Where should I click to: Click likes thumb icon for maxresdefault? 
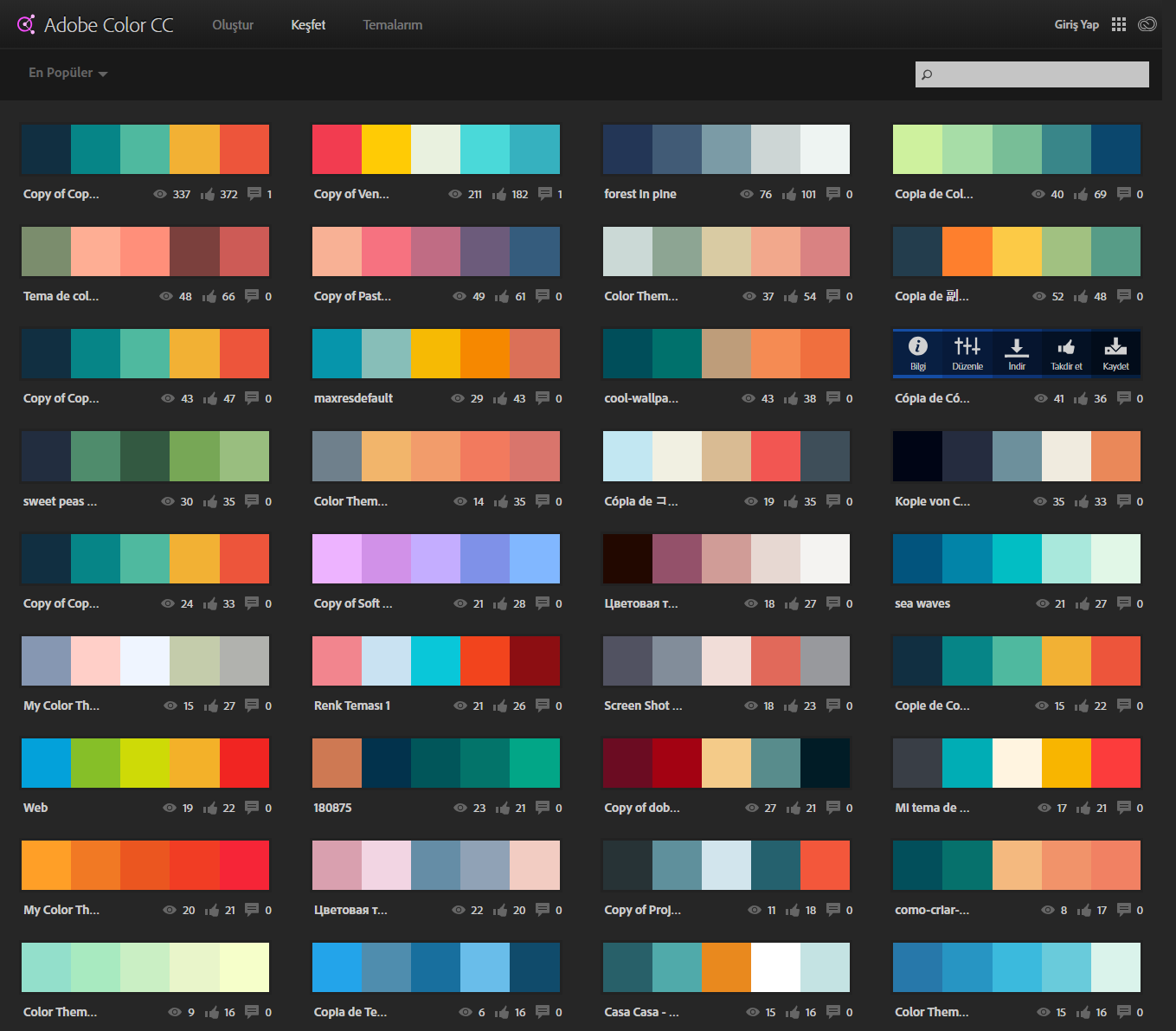click(500, 398)
